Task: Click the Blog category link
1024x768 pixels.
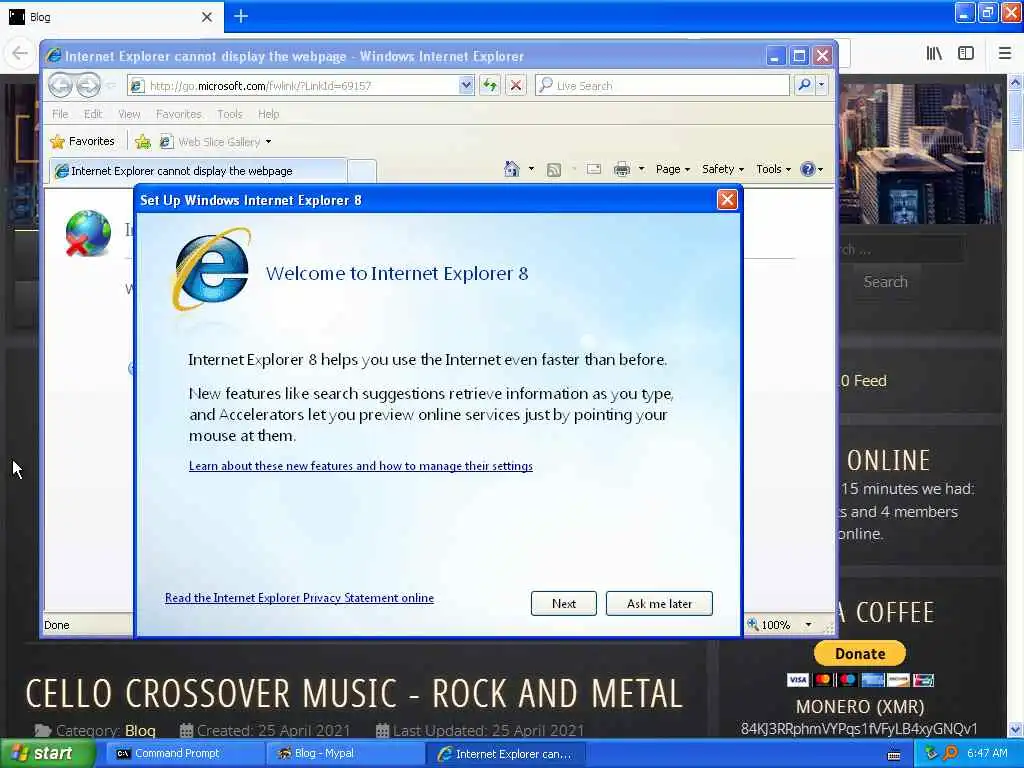Action: coord(140,731)
